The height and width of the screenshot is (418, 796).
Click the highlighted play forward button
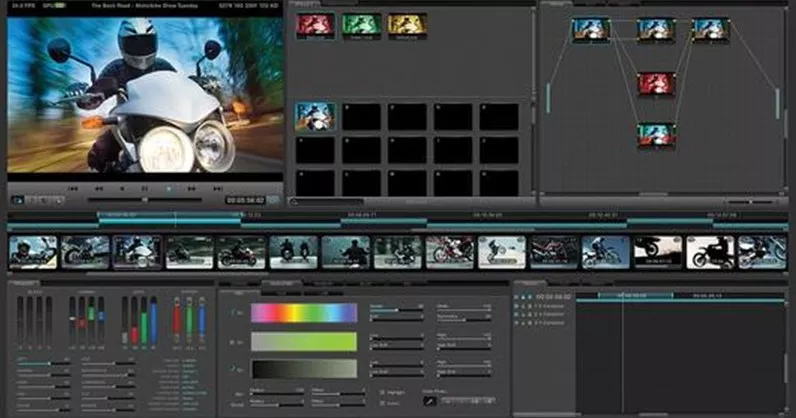click(x=169, y=188)
